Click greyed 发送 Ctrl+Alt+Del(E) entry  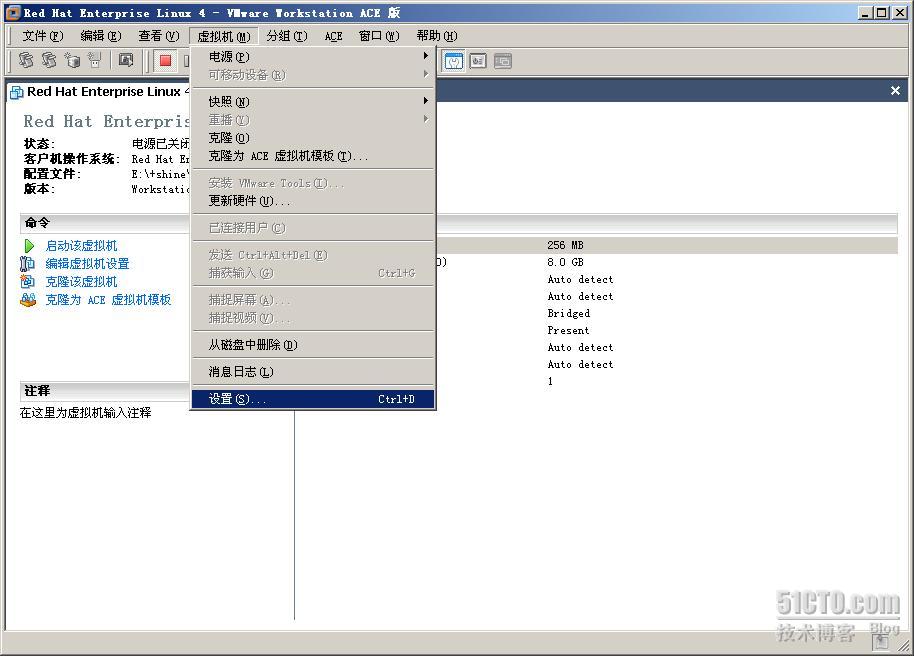coord(313,255)
